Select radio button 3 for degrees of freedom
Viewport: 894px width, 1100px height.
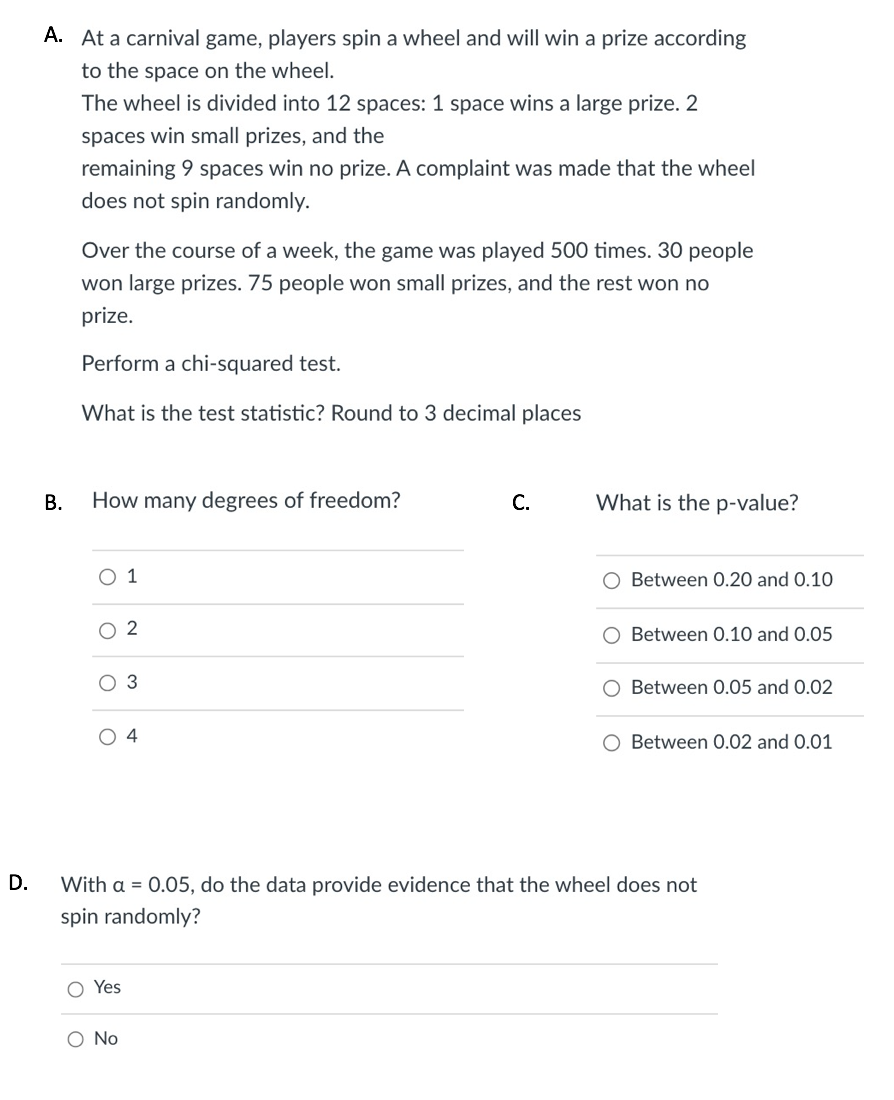pyautogui.click(x=106, y=682)
